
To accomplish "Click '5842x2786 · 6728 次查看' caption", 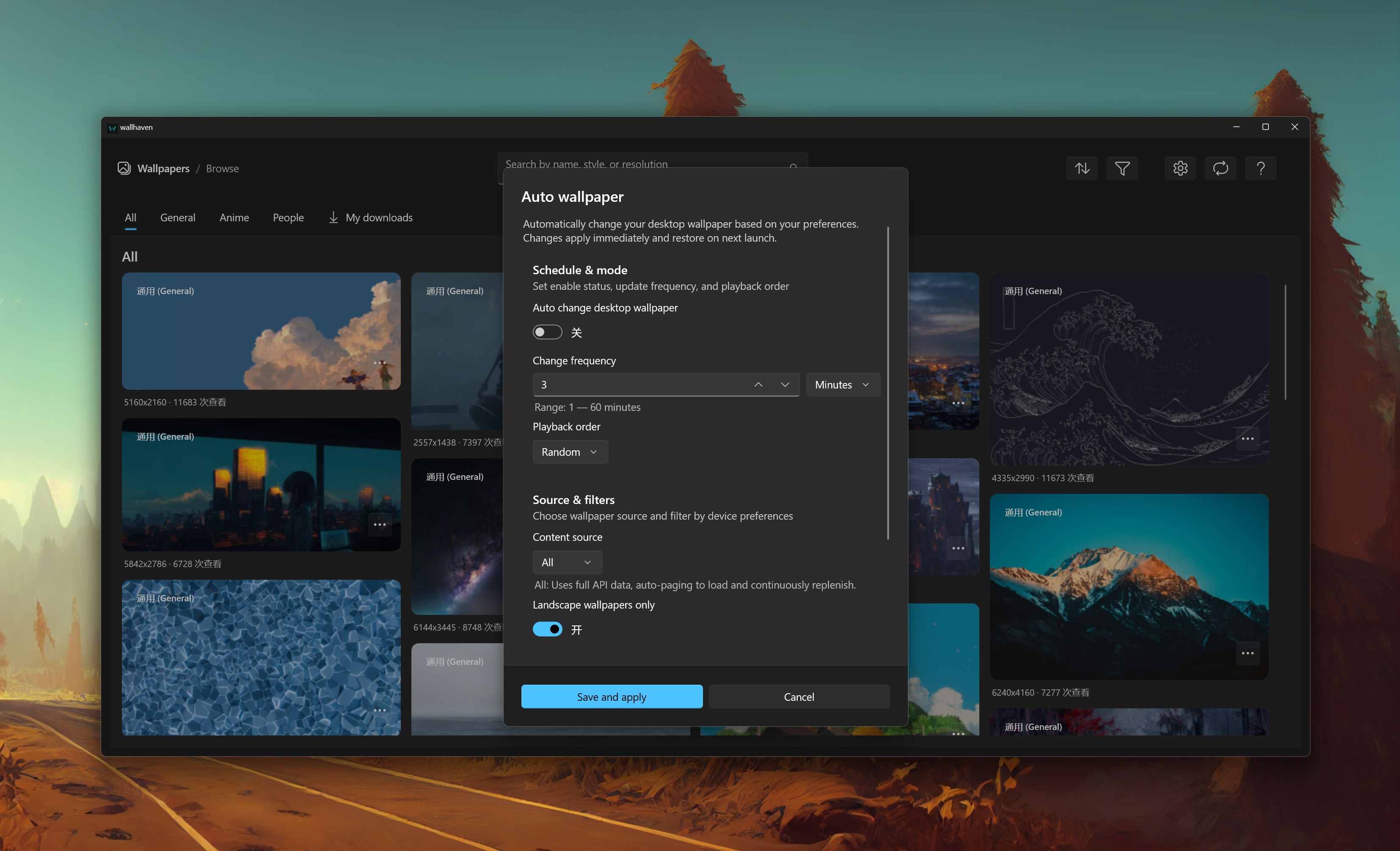I will (173, 564).
